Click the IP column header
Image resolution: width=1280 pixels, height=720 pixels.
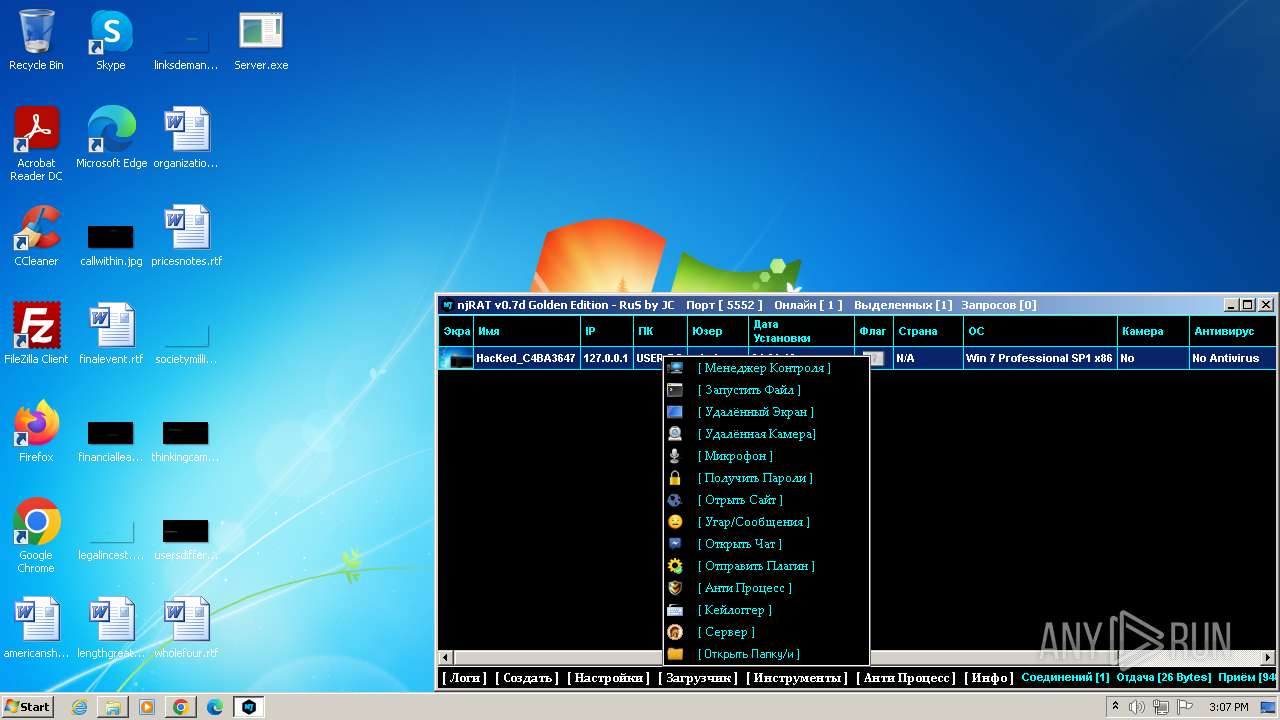(606, 331)
